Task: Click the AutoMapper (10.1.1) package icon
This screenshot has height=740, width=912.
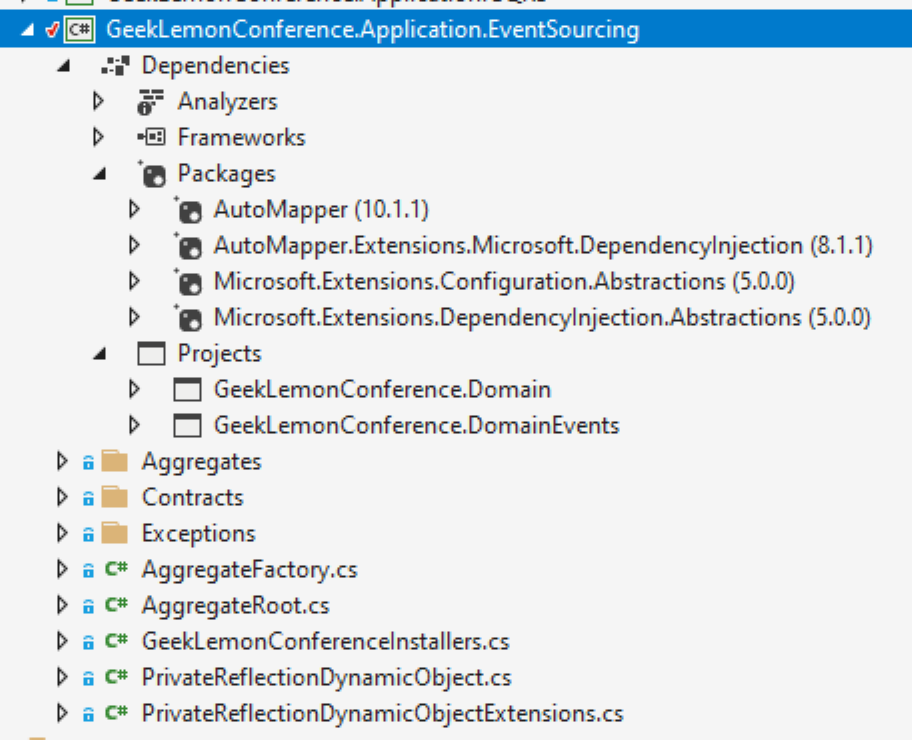Action: pyautogui.click(x=188, y=210)
